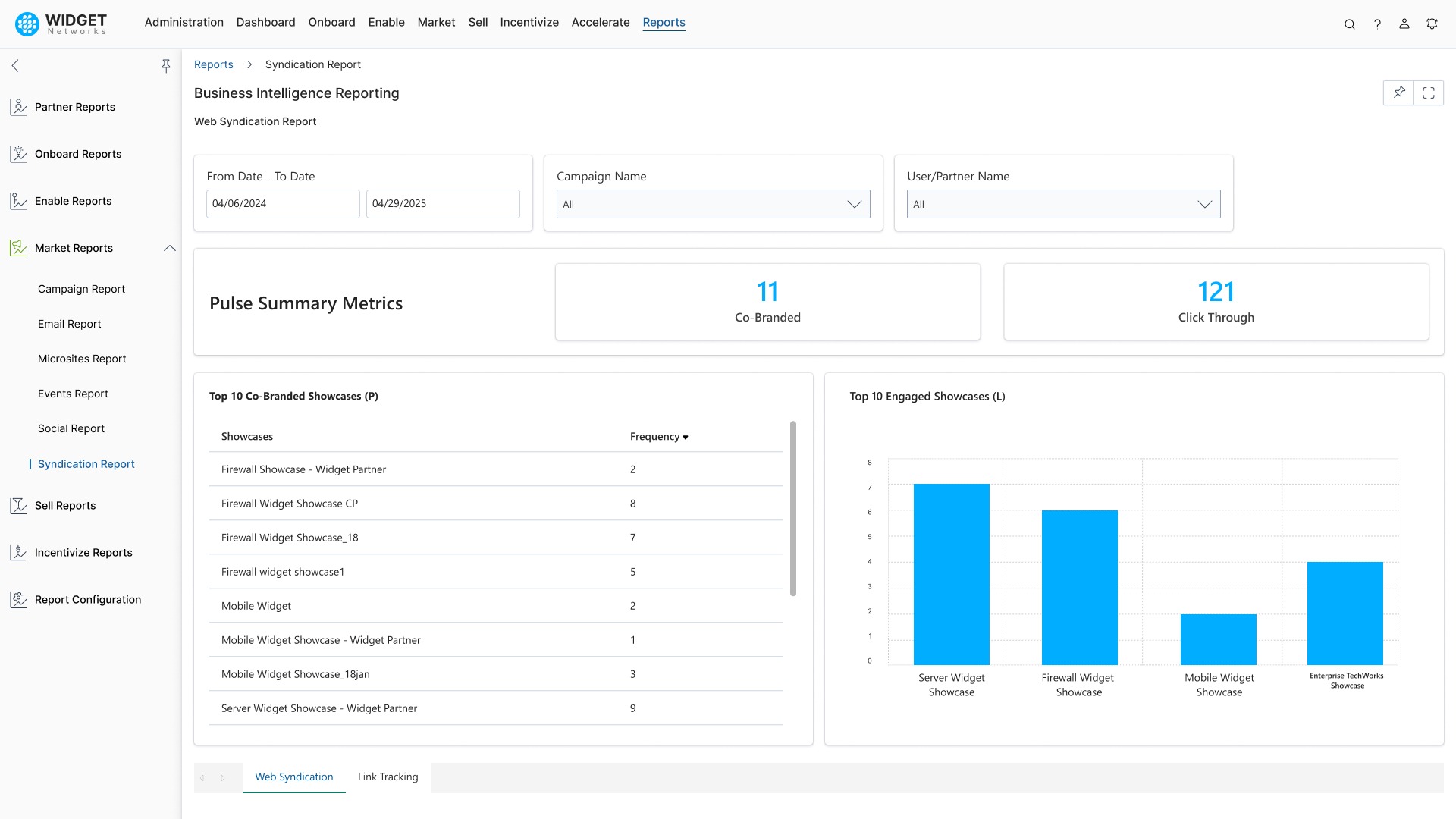Click the From Date field
This screenshot has height=819, width=1456.
(283, 203)
